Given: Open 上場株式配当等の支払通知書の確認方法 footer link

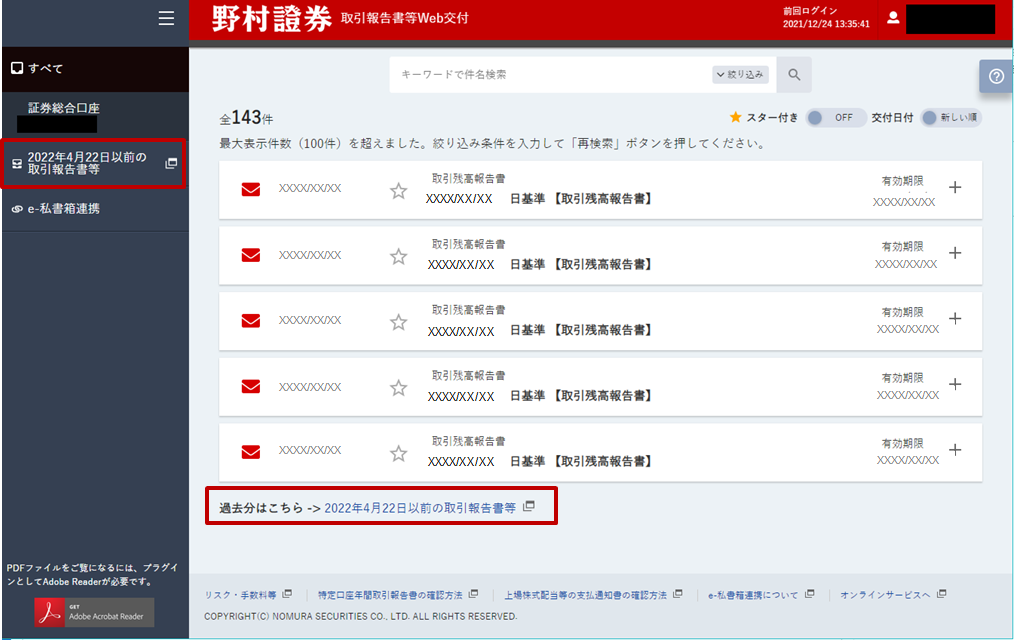Looking at the screenshot, I should pos(585,595).
